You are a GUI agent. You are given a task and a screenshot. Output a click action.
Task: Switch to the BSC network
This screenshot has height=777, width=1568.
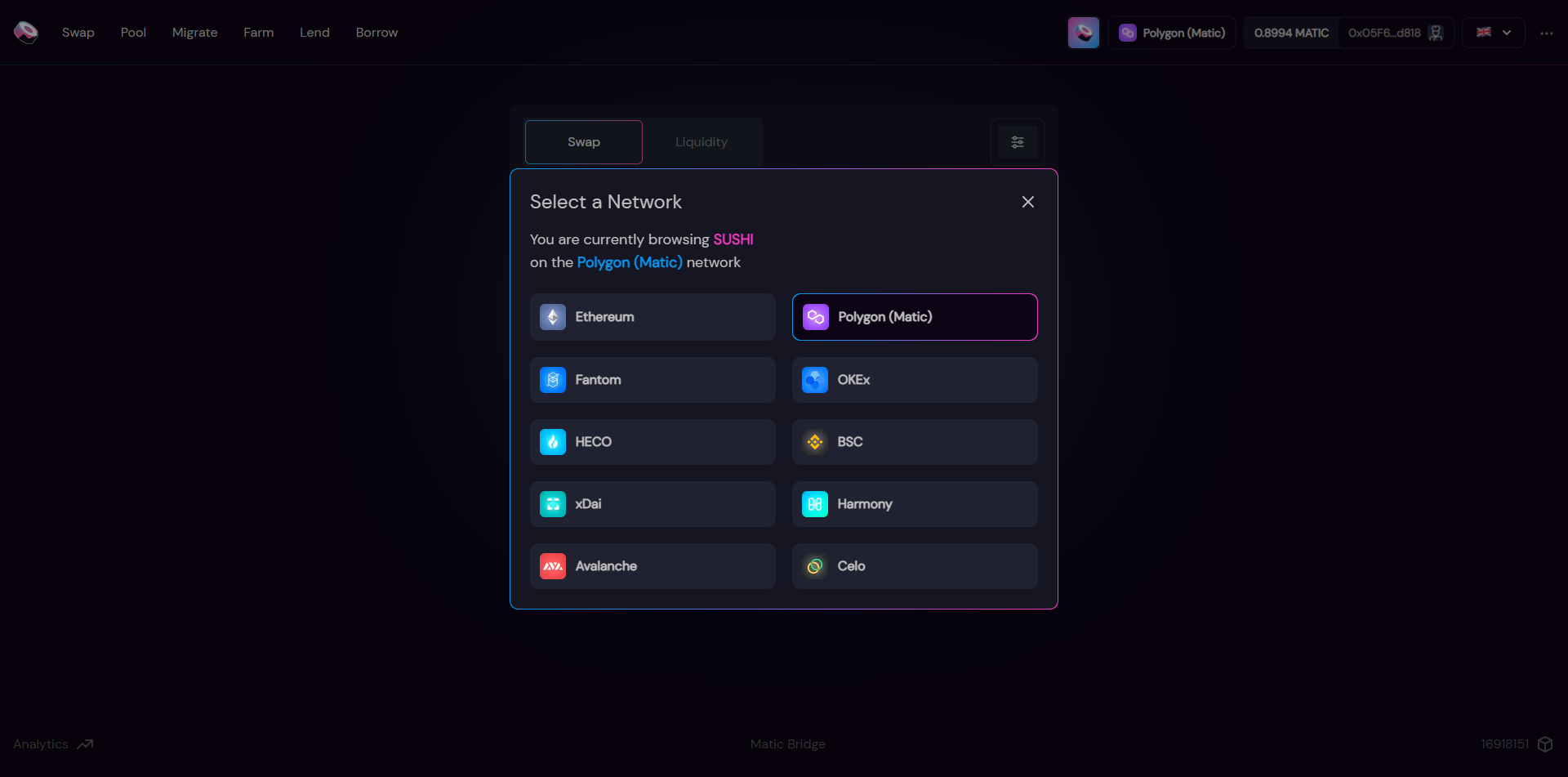(915, 442)
